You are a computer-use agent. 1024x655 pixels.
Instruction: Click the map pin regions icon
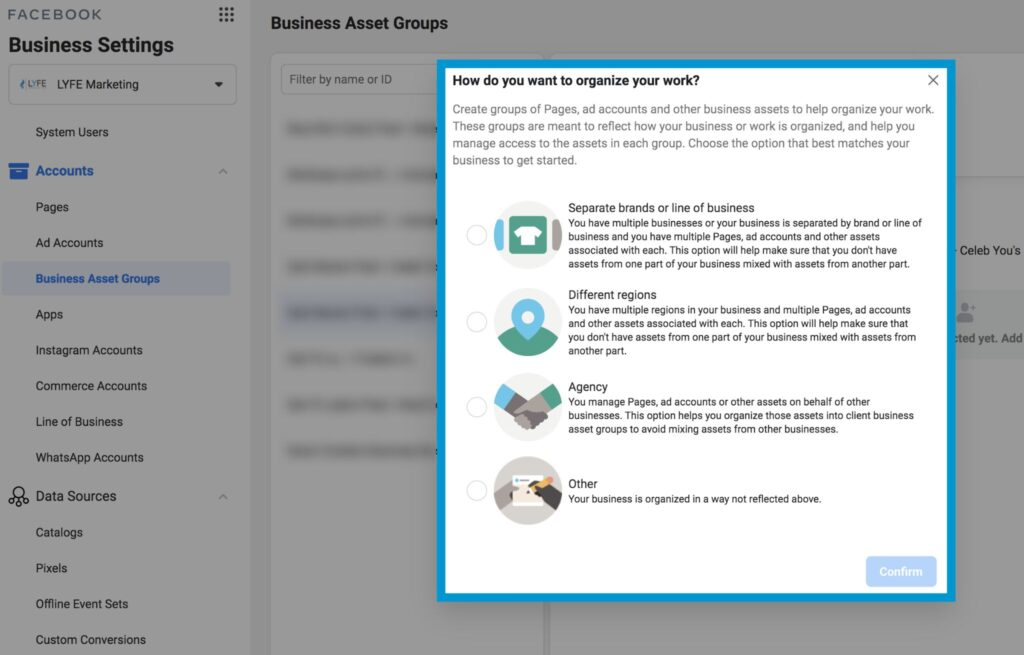pos(527,322)
